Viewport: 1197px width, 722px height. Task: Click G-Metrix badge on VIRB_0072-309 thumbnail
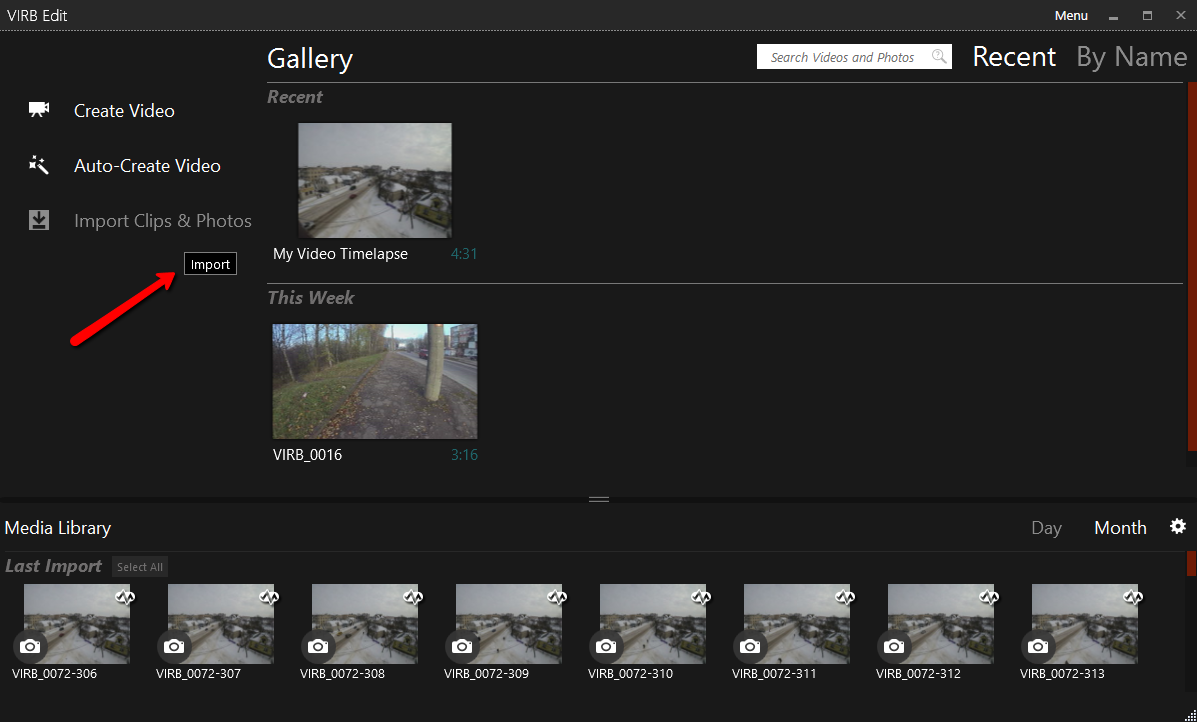click(556, 597)
